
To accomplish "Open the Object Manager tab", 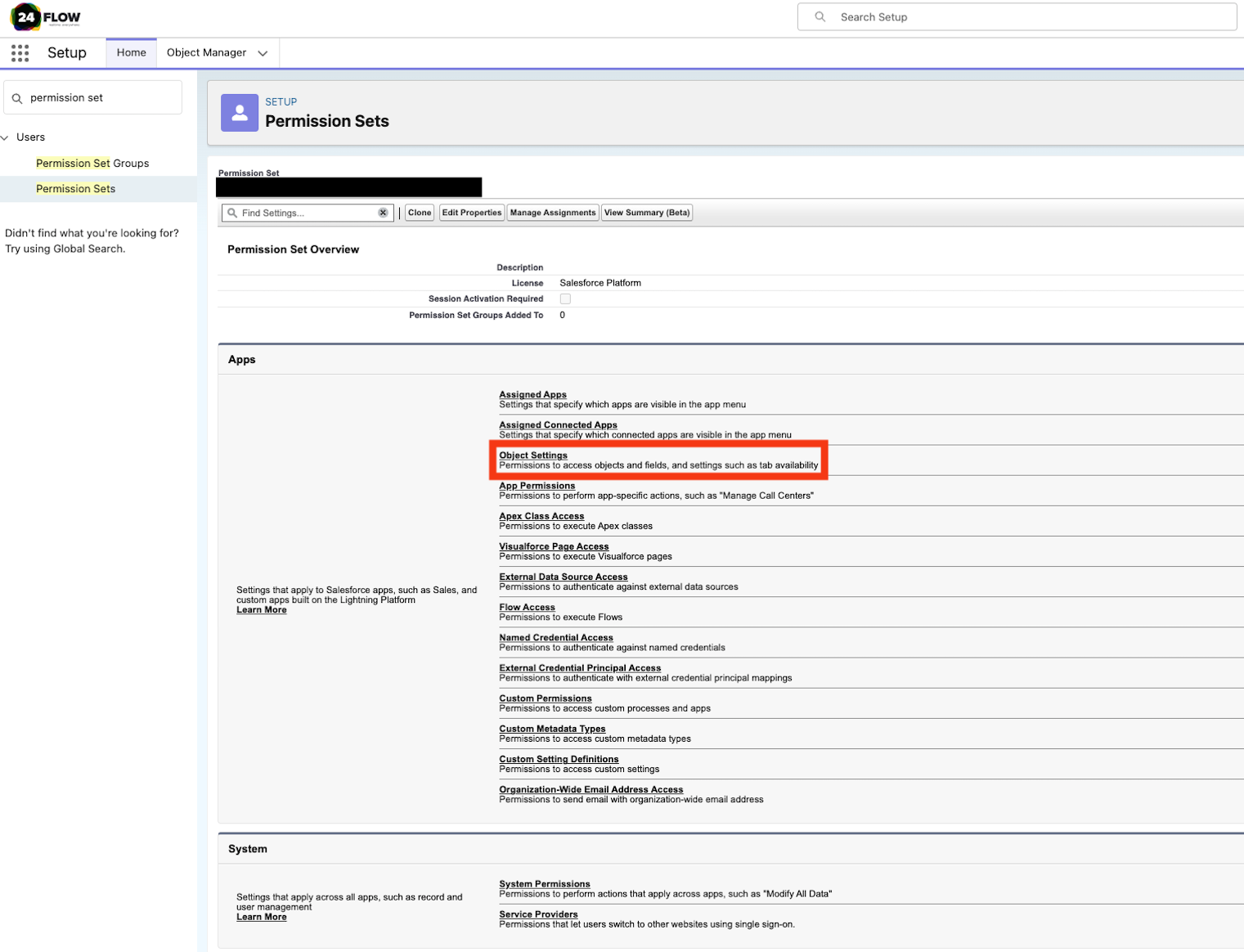I will pos(206,52).
